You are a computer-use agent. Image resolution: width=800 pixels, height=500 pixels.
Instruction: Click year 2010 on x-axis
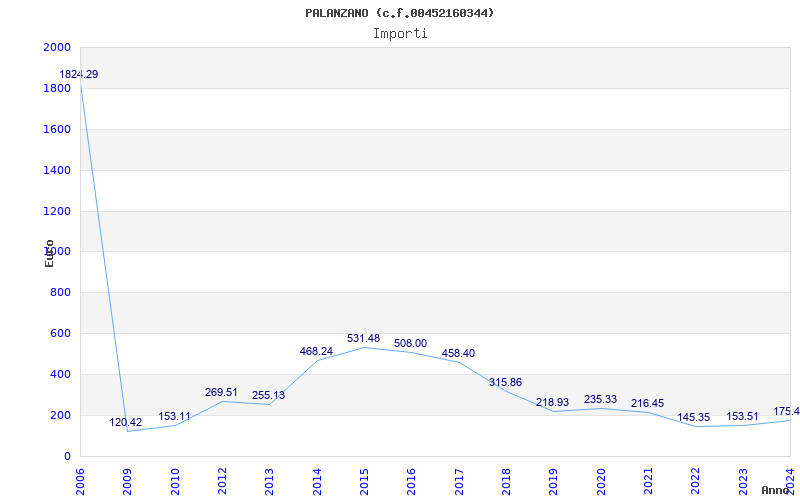[174, 482]
